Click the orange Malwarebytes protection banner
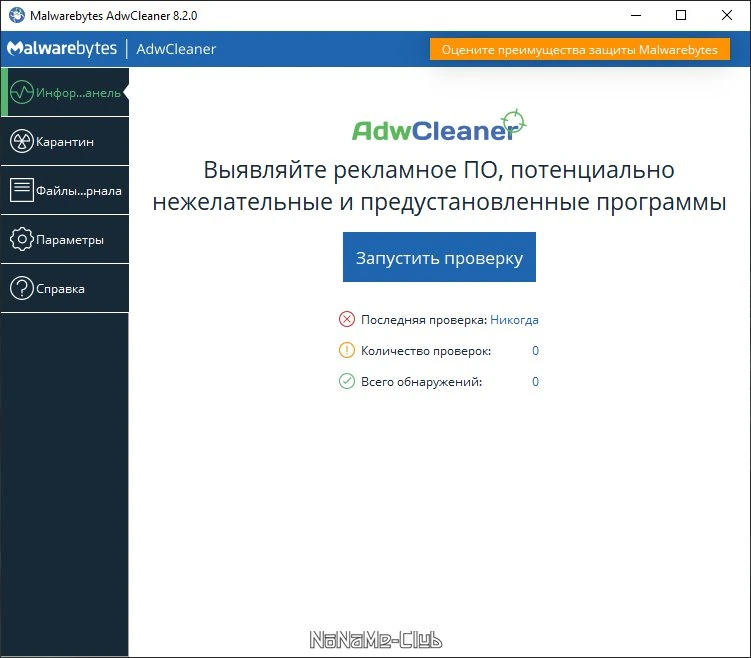The height and width of the screenshot is (658, 751). 580,49
